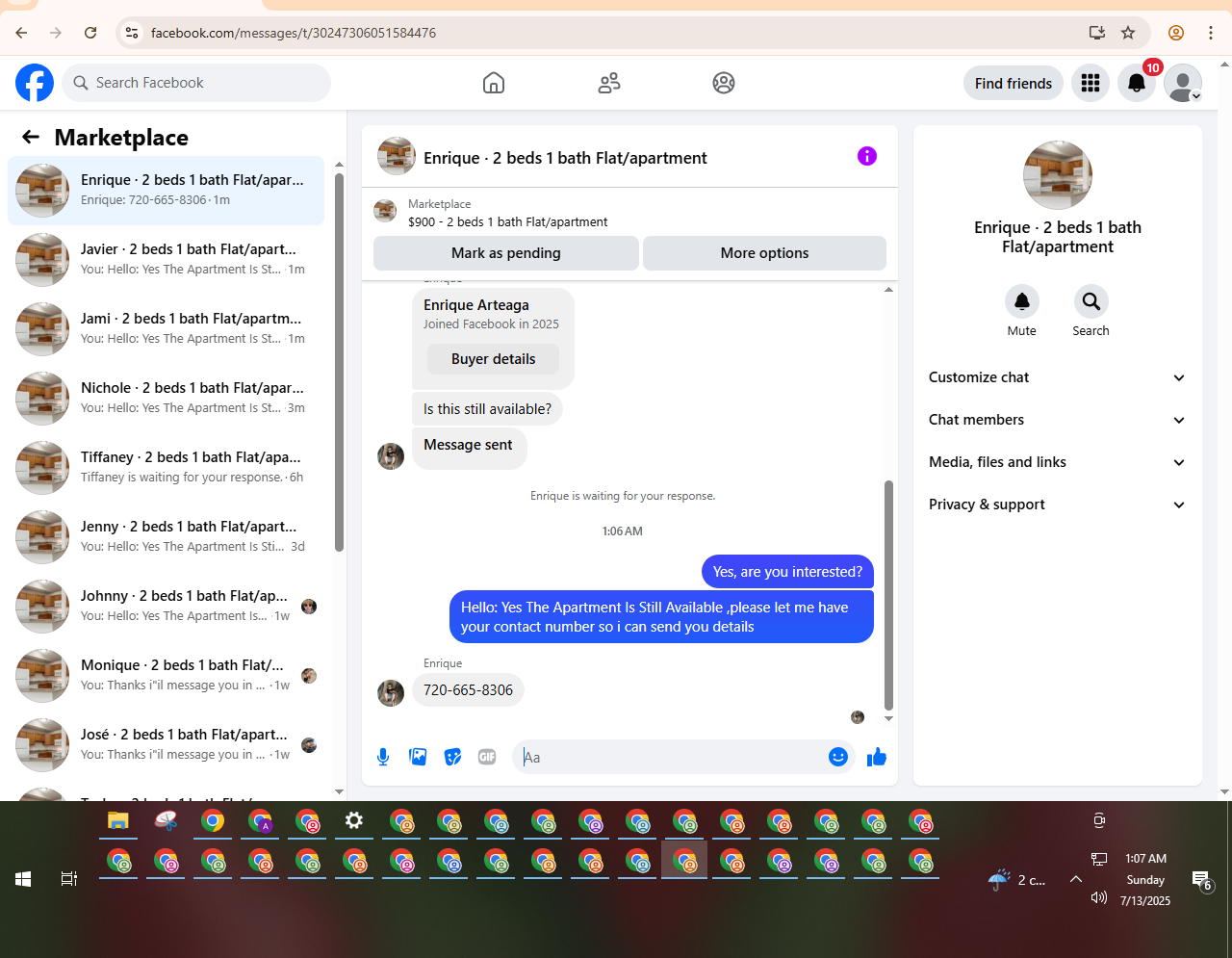Attach a photo using the image icon
Viewport: 1232px width, 958px height.
[418, 757]
